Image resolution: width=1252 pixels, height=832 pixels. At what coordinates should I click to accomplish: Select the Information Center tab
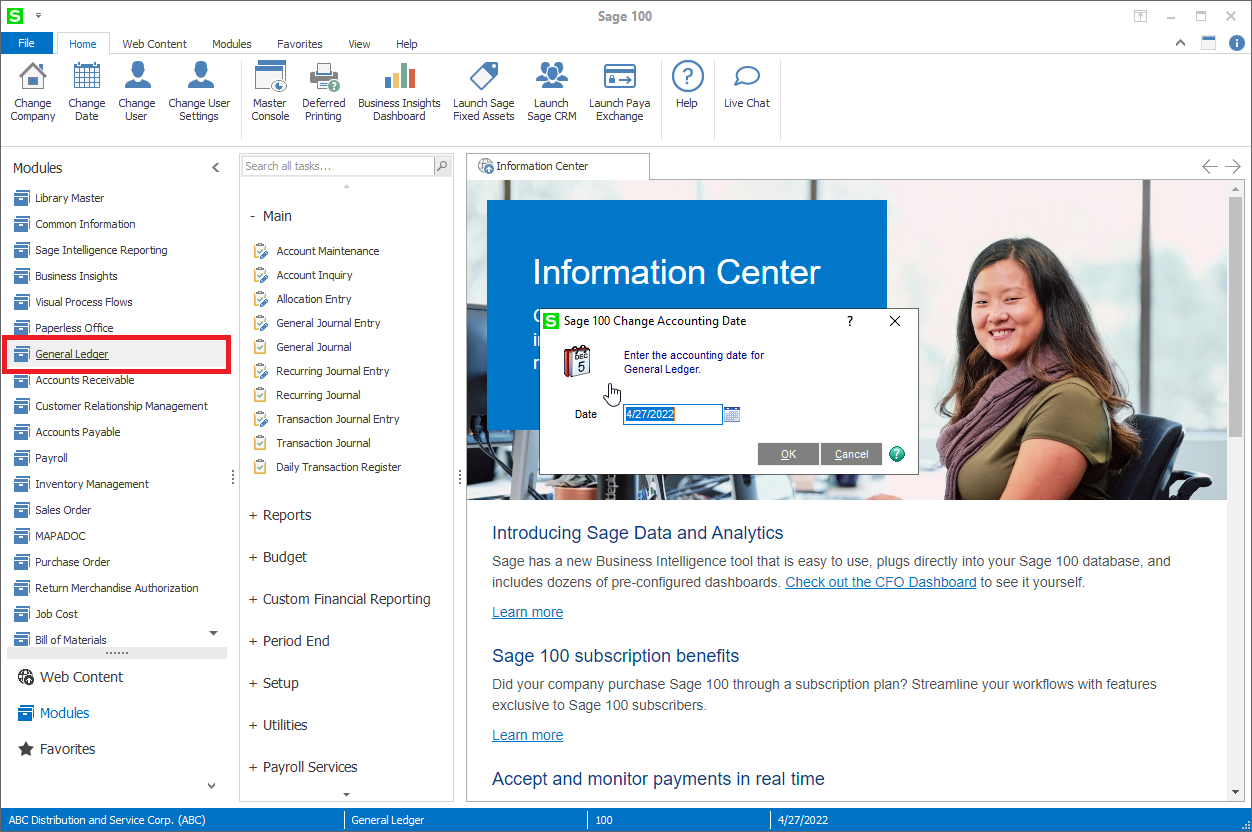(558, 166)
